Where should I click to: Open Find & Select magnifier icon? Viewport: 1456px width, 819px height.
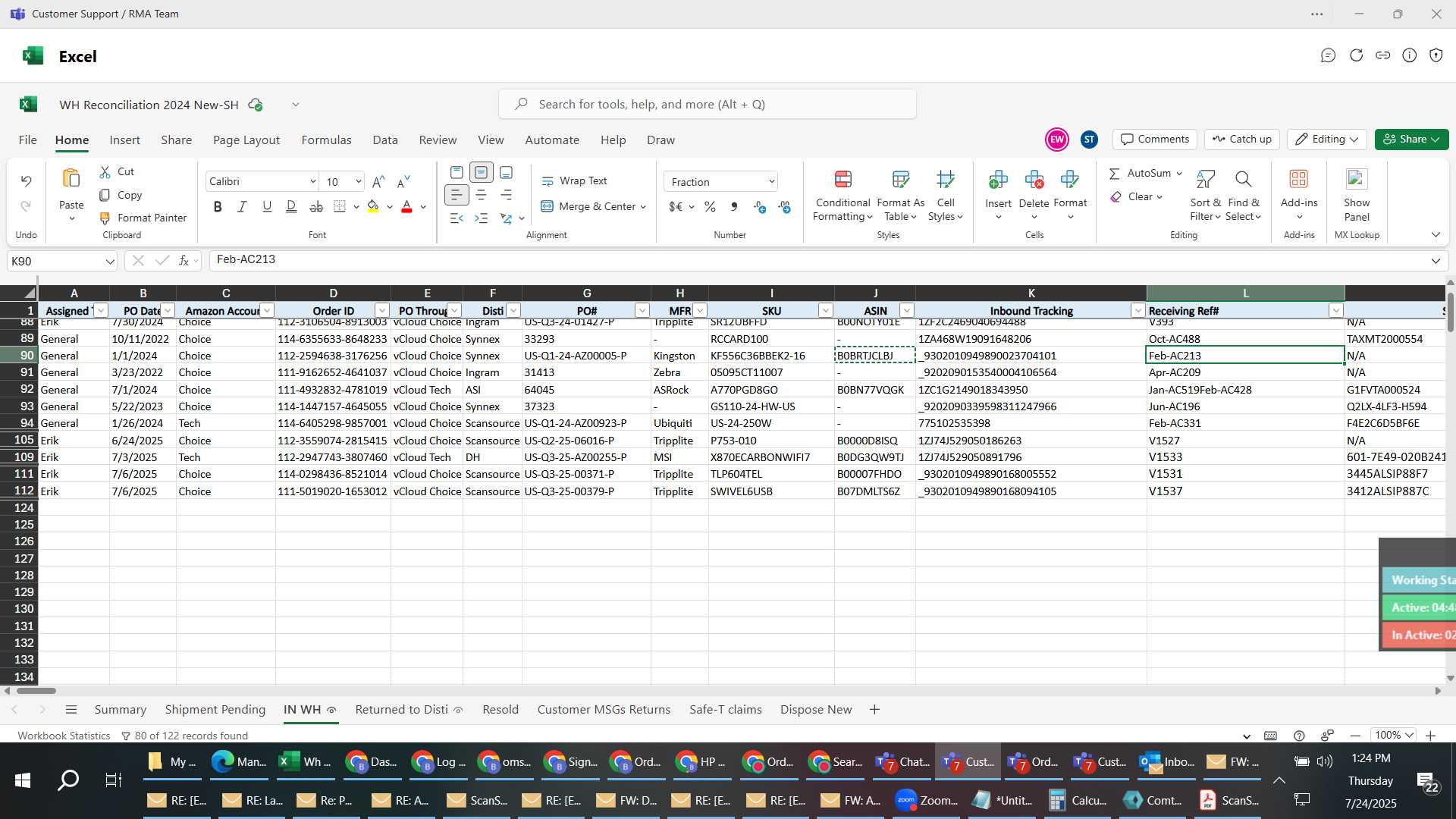click(x=1243, y=180)
